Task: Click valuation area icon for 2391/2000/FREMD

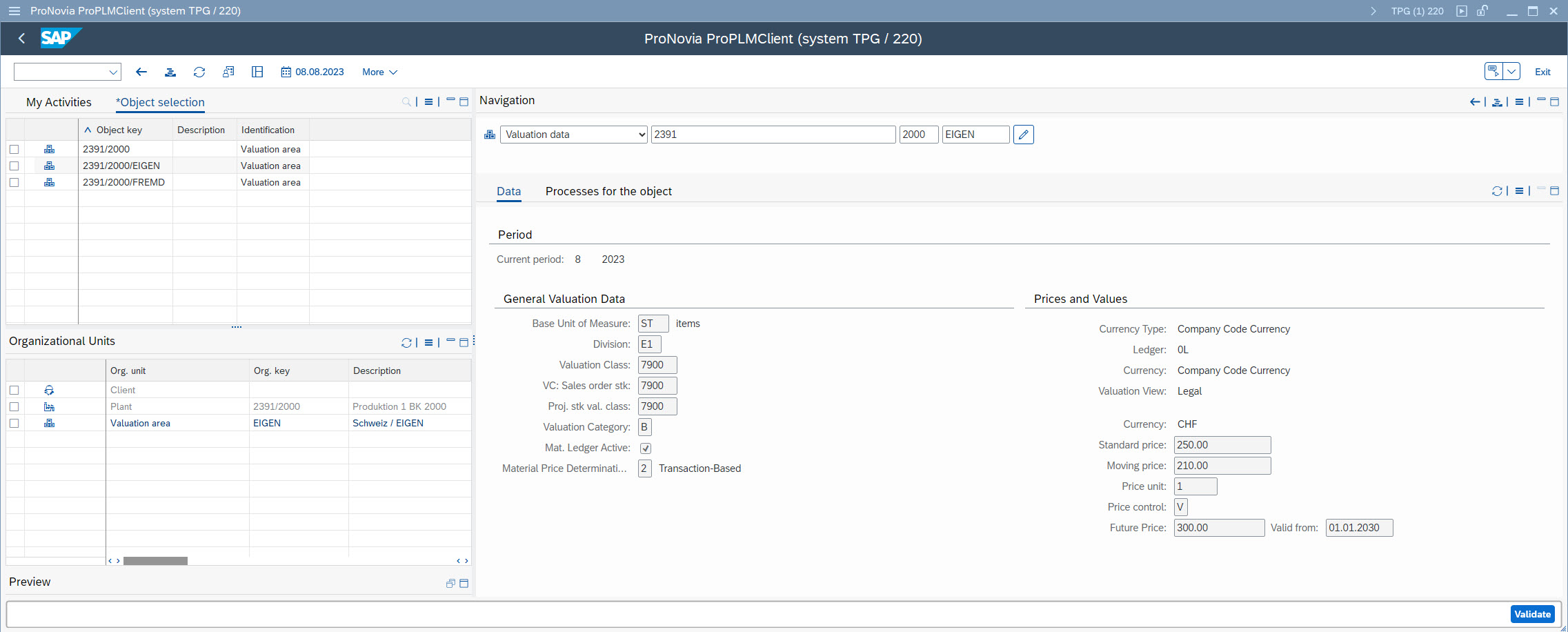Action: (49, 182)
